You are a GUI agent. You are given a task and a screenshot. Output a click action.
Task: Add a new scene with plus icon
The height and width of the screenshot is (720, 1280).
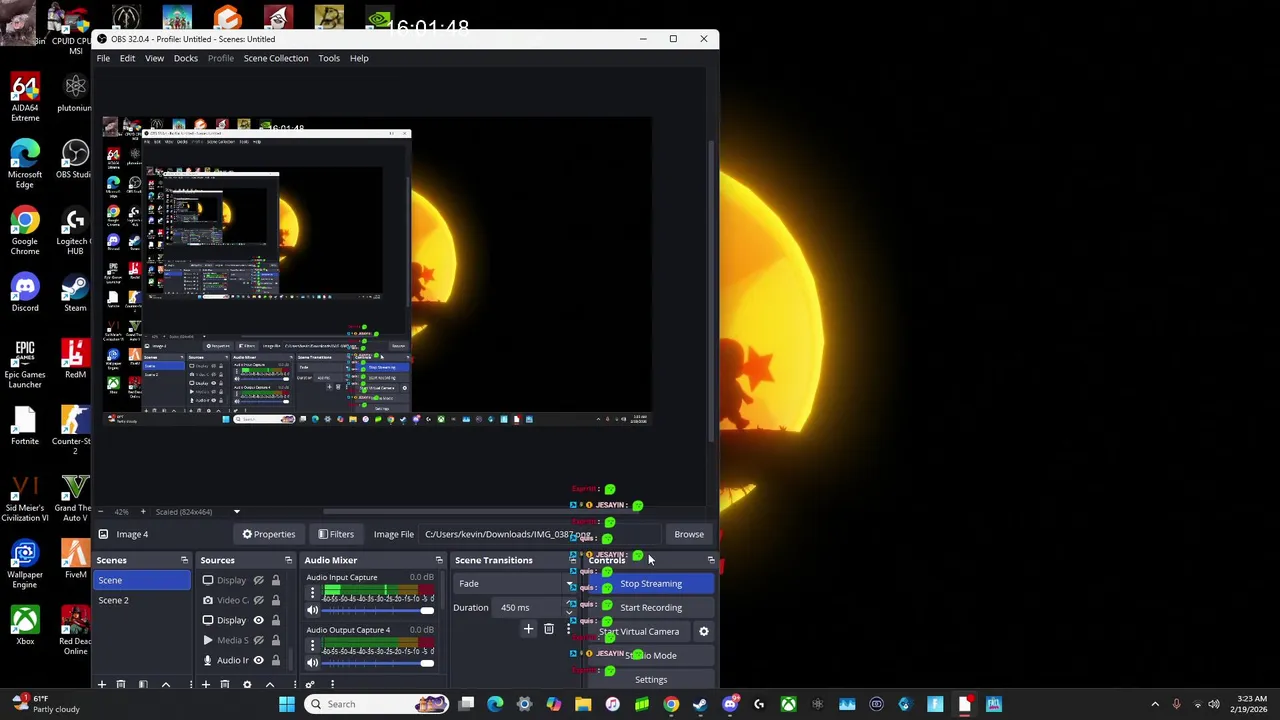[101, 685]
